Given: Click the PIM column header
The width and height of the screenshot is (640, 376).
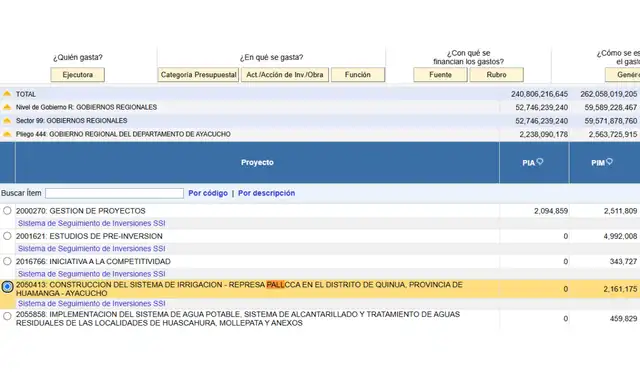Looking at the screenshot, I should click(604, 162).
